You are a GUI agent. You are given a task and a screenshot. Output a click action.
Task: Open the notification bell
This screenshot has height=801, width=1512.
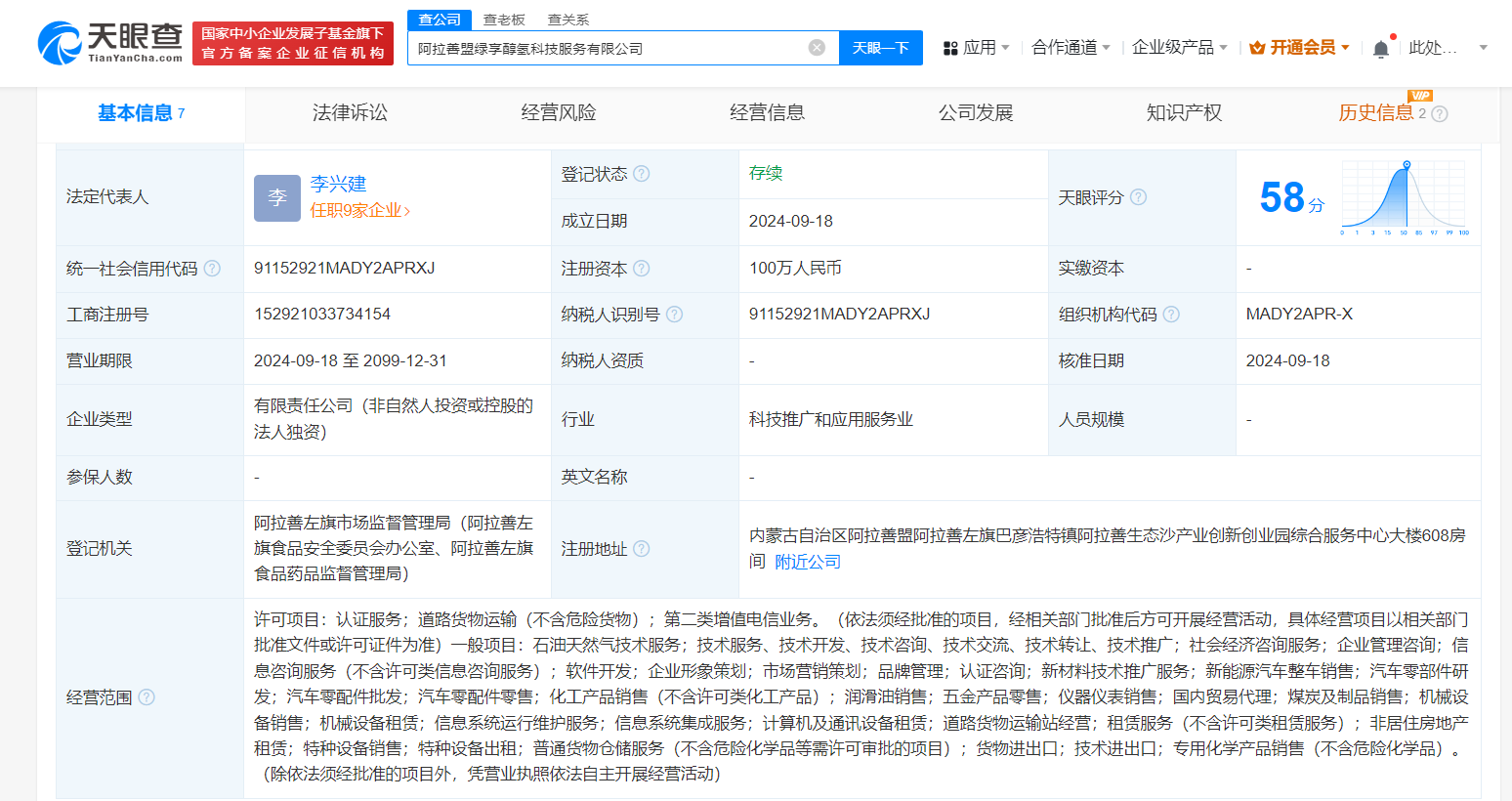click(x=1380, y=49)
